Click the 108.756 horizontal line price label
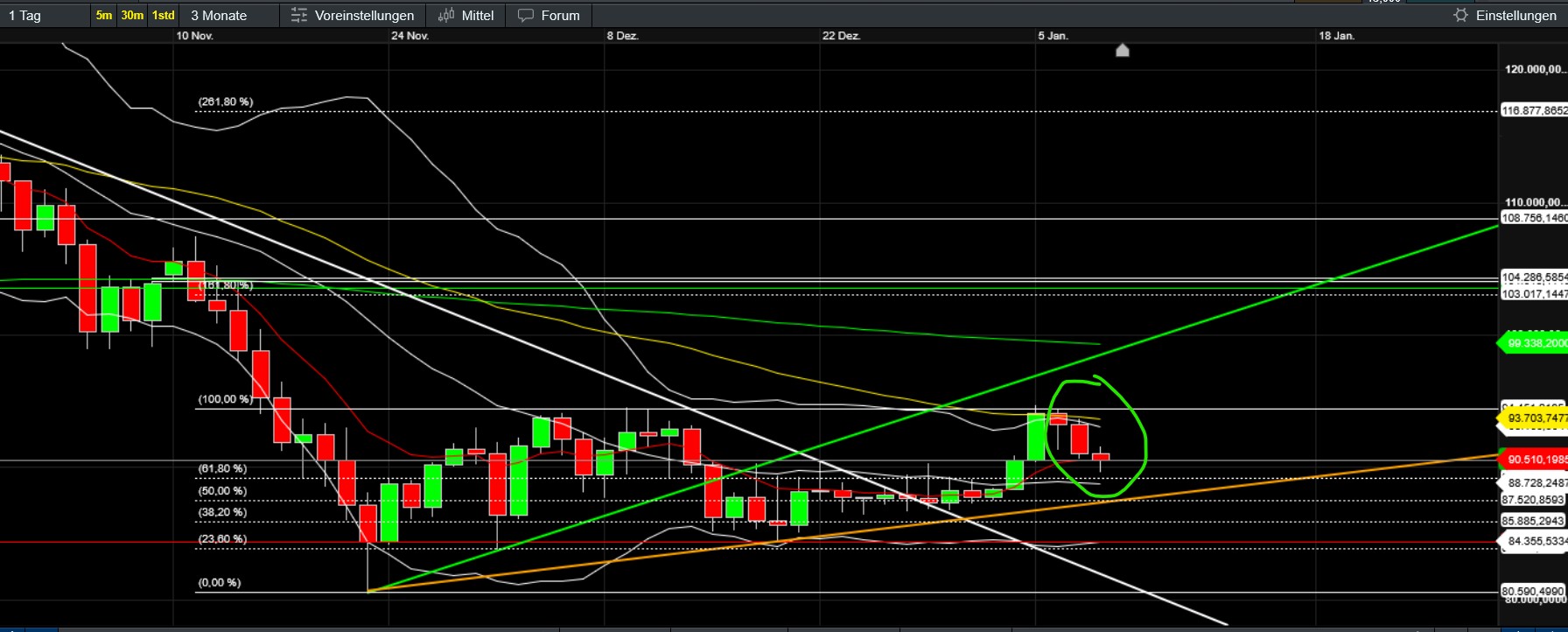1568x632 pixels. pos(1534,218)
